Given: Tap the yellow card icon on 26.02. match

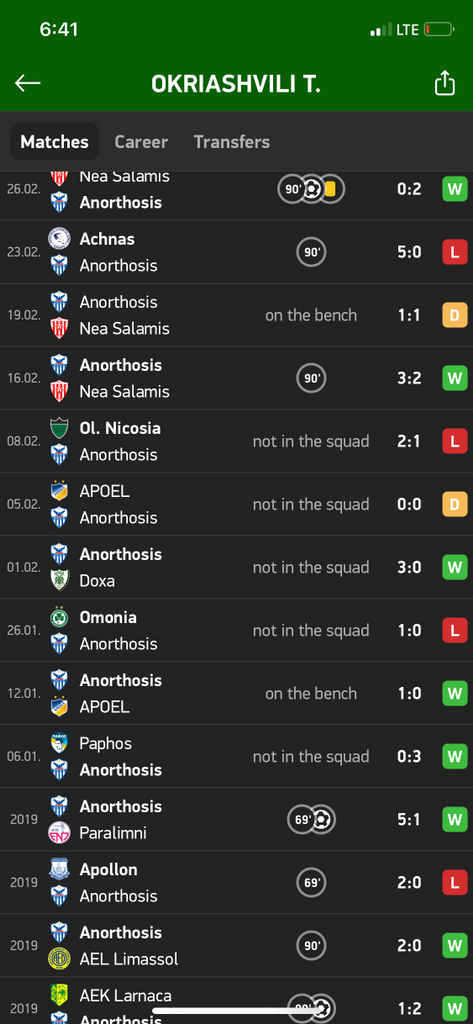Looking at the screenshot, I should coord(330,189).
